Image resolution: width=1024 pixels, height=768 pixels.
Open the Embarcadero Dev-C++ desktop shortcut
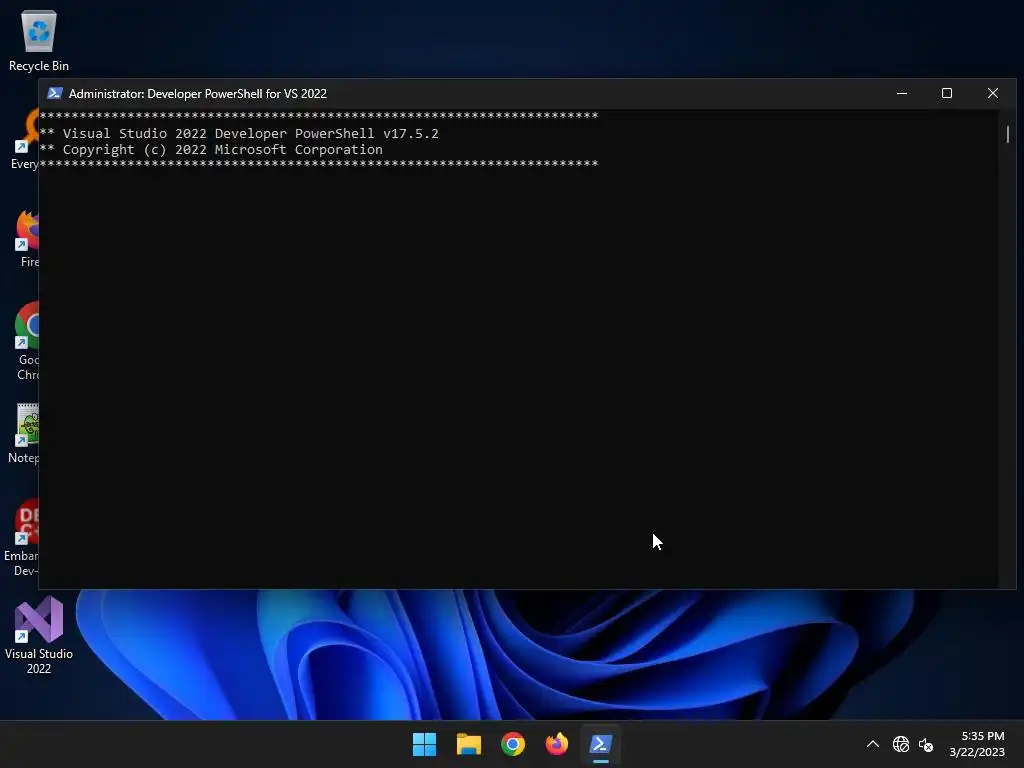[x=21, y=538]
